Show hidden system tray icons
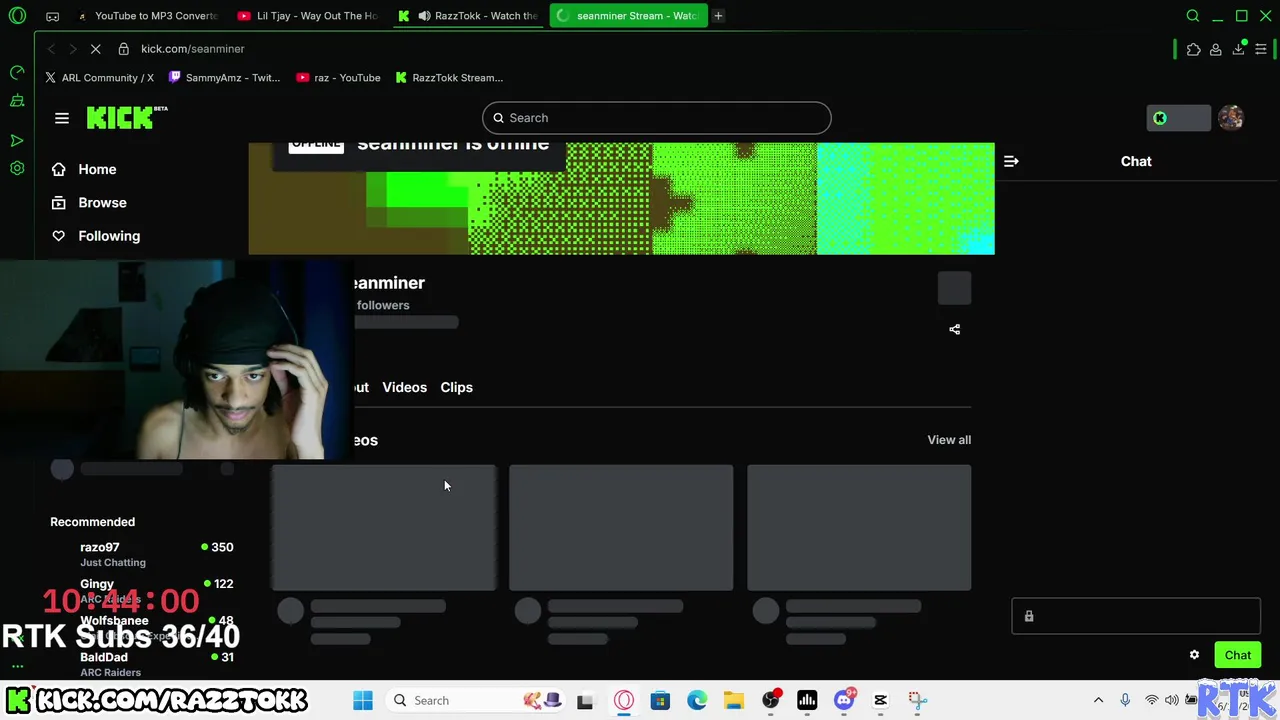This screenshot has height=720, width=1280. (x=1098, y=700)
